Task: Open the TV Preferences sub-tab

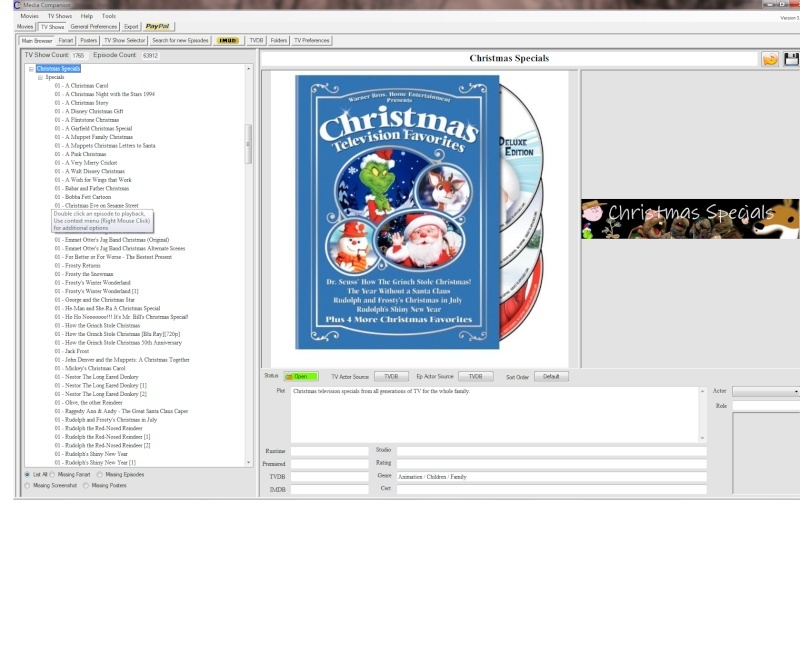Action: click(x=312, y=40)
